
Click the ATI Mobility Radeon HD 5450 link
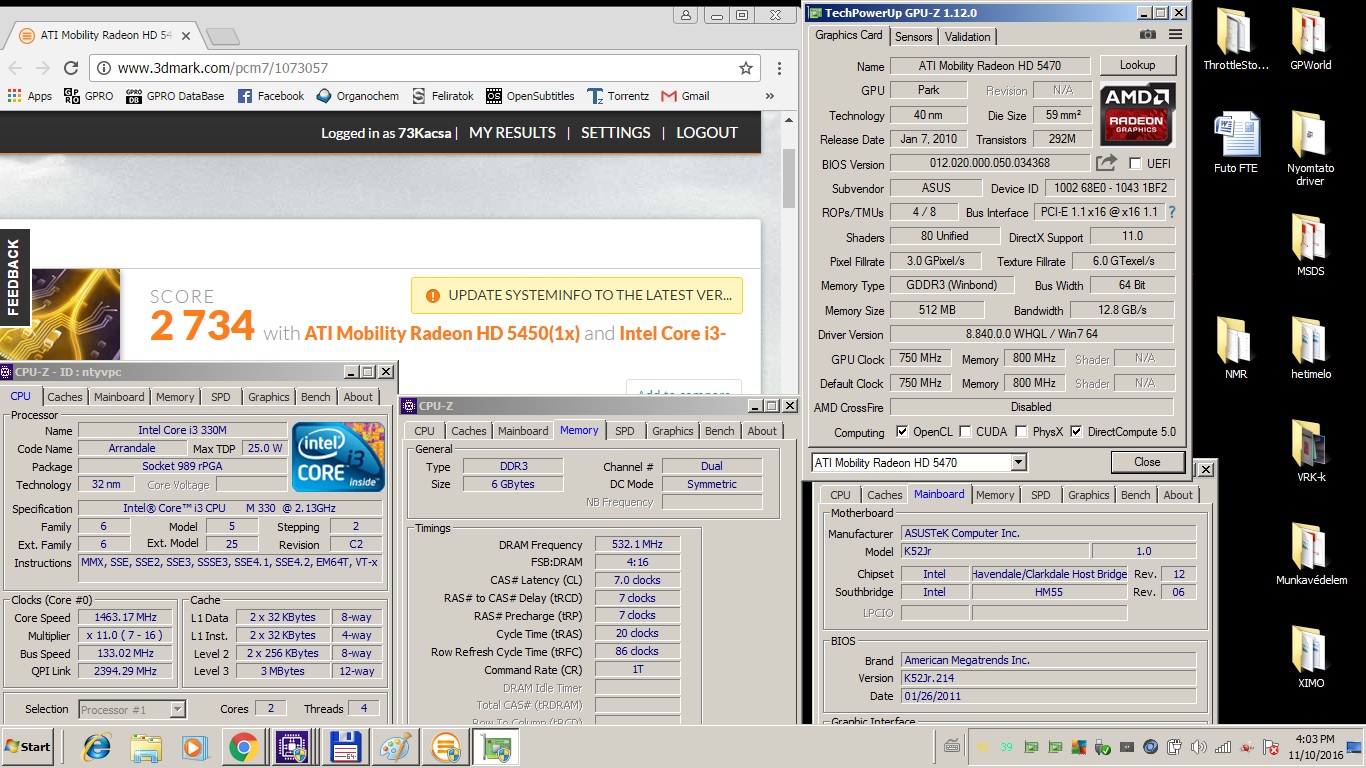[x=442, y=333]
